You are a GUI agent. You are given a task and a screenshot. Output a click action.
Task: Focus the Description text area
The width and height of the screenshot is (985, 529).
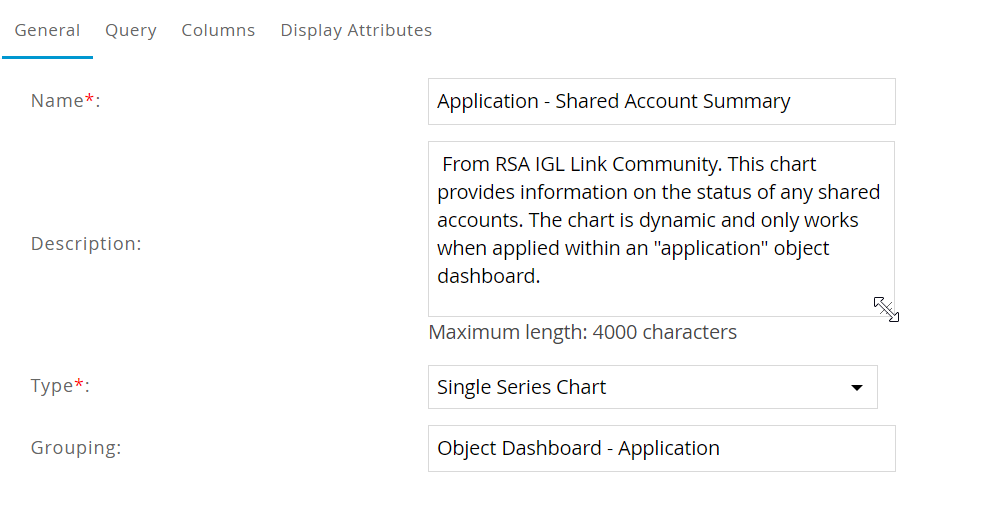(x=661, y=229)
